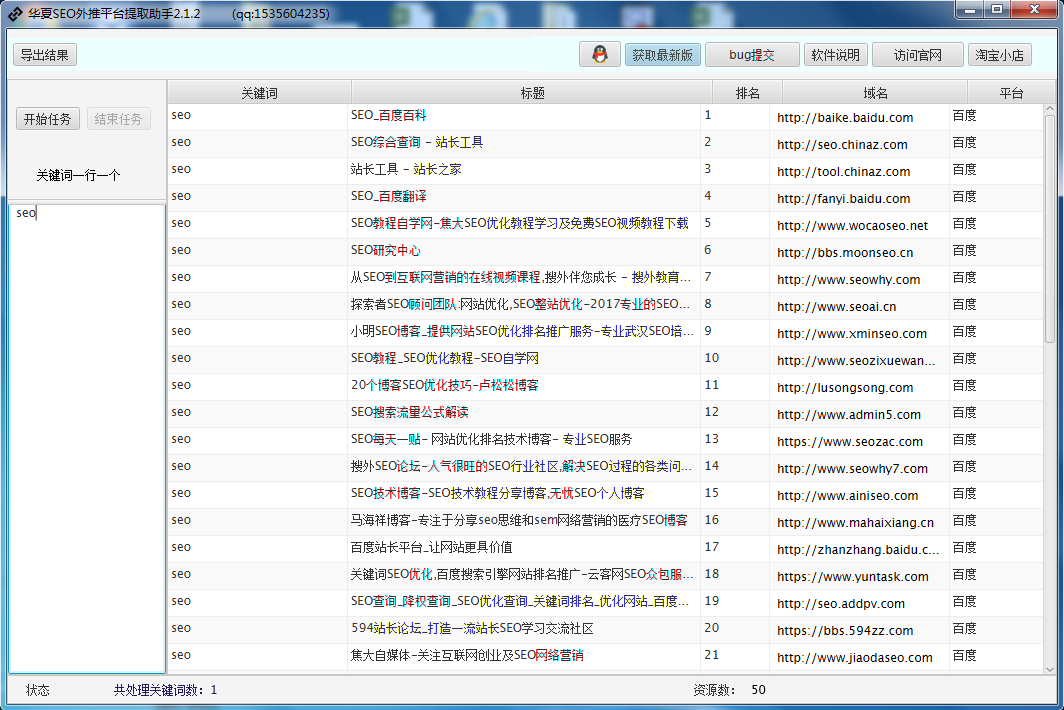This screenshot has width=1064, height=710.
Task: Select row 百度站长平台_让网站更具价值
Action: pyautogui.click(x=605, y=548)
